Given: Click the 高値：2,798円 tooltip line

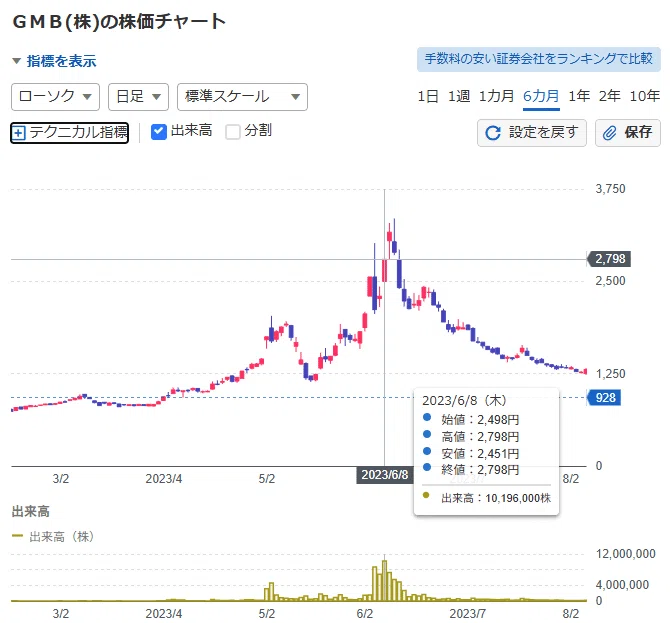Looking at the screenshot, I should (479, 437).
